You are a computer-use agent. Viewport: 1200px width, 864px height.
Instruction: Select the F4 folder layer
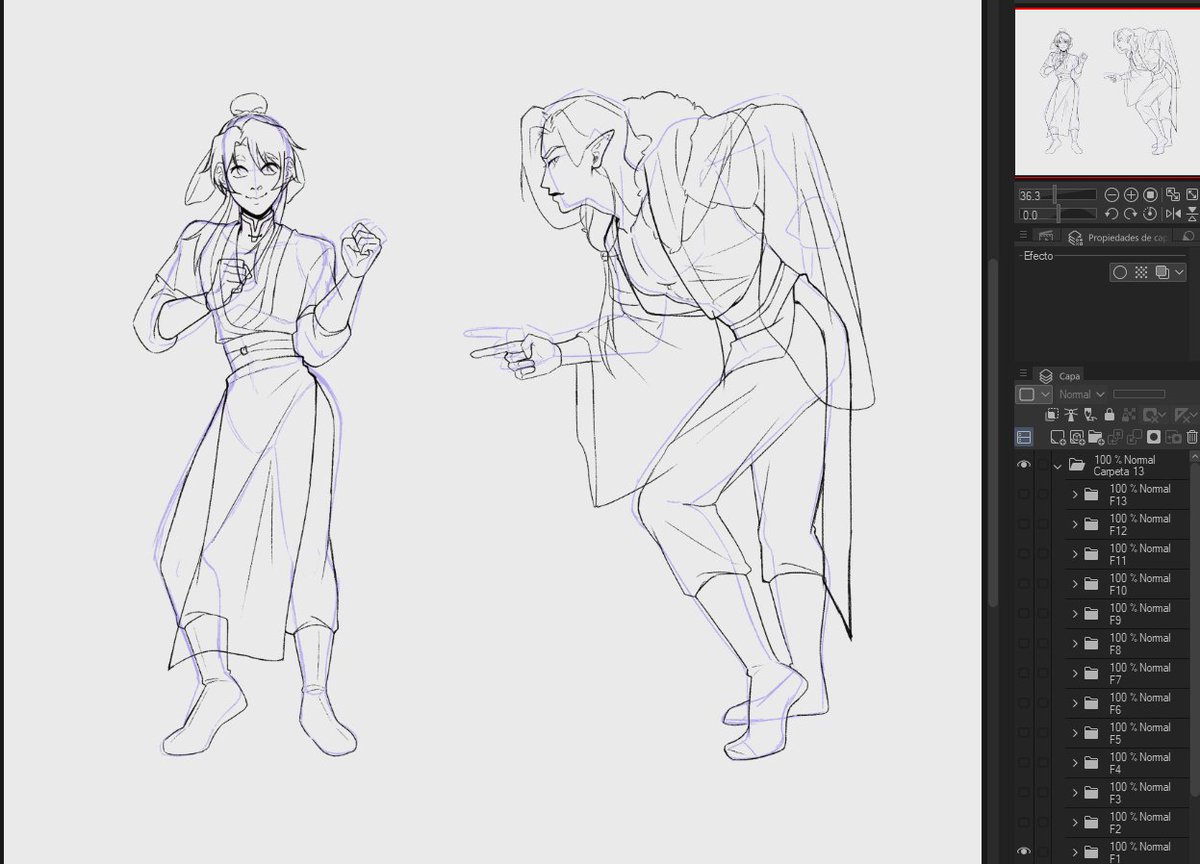[1128, 762]
